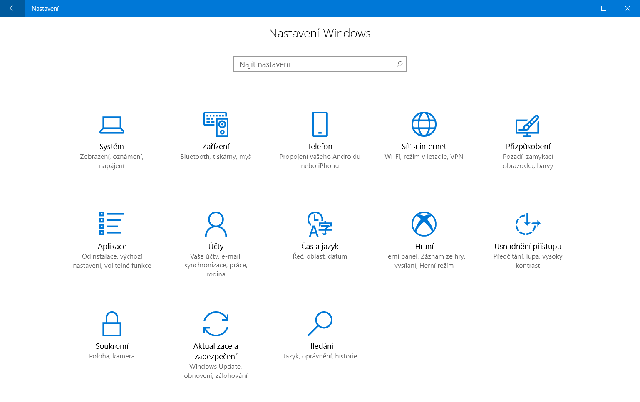Click the Nastavení title bar label
This screenshot has height=402, width=640.
(45, 8)
